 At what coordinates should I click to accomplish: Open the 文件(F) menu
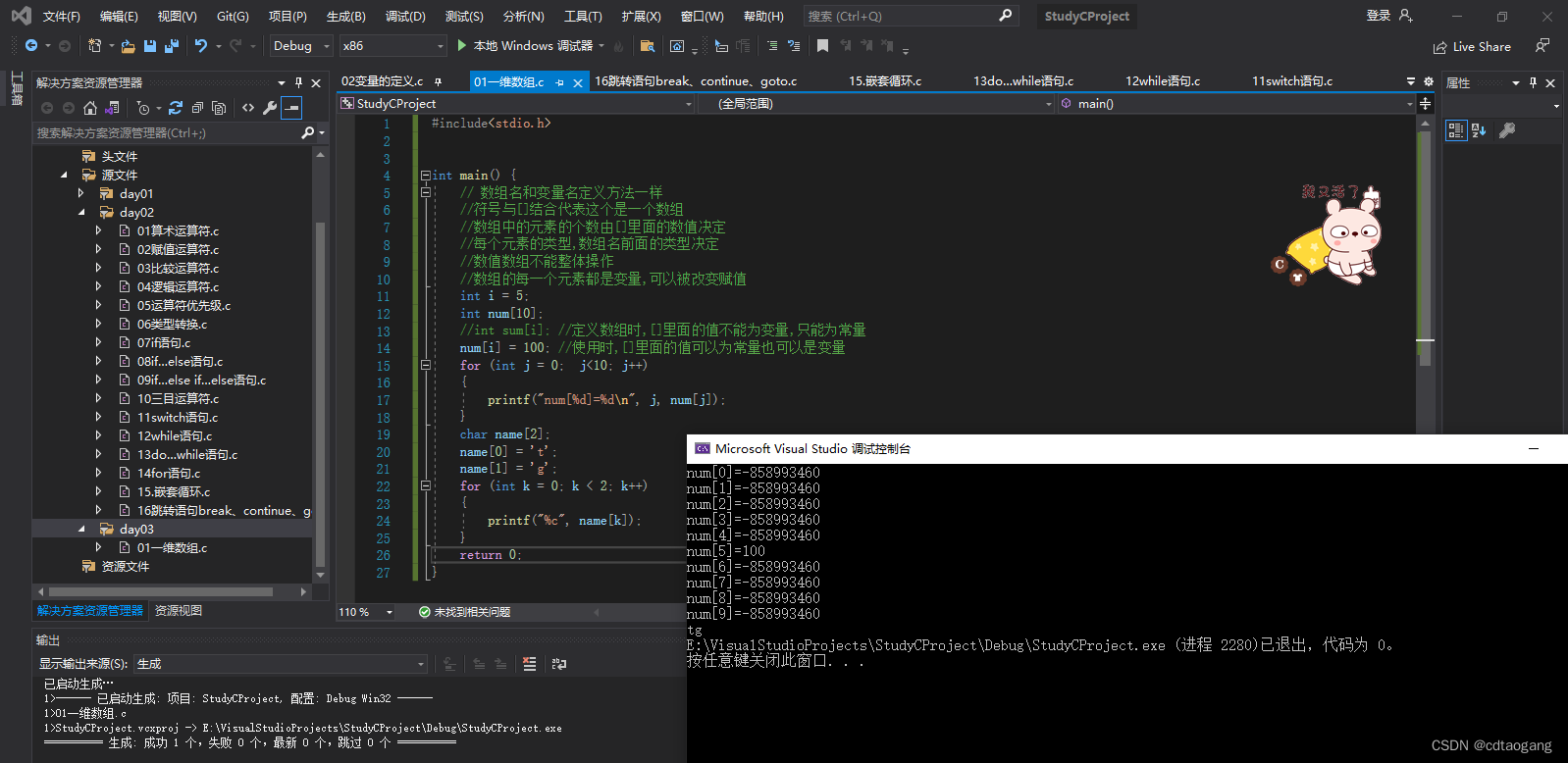61,17
